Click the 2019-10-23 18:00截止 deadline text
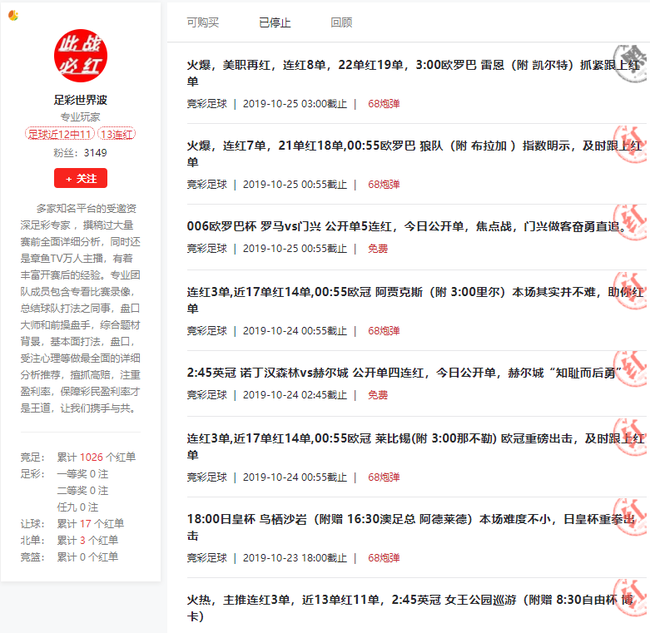This screenshot has width=650, height=633. 295,558
